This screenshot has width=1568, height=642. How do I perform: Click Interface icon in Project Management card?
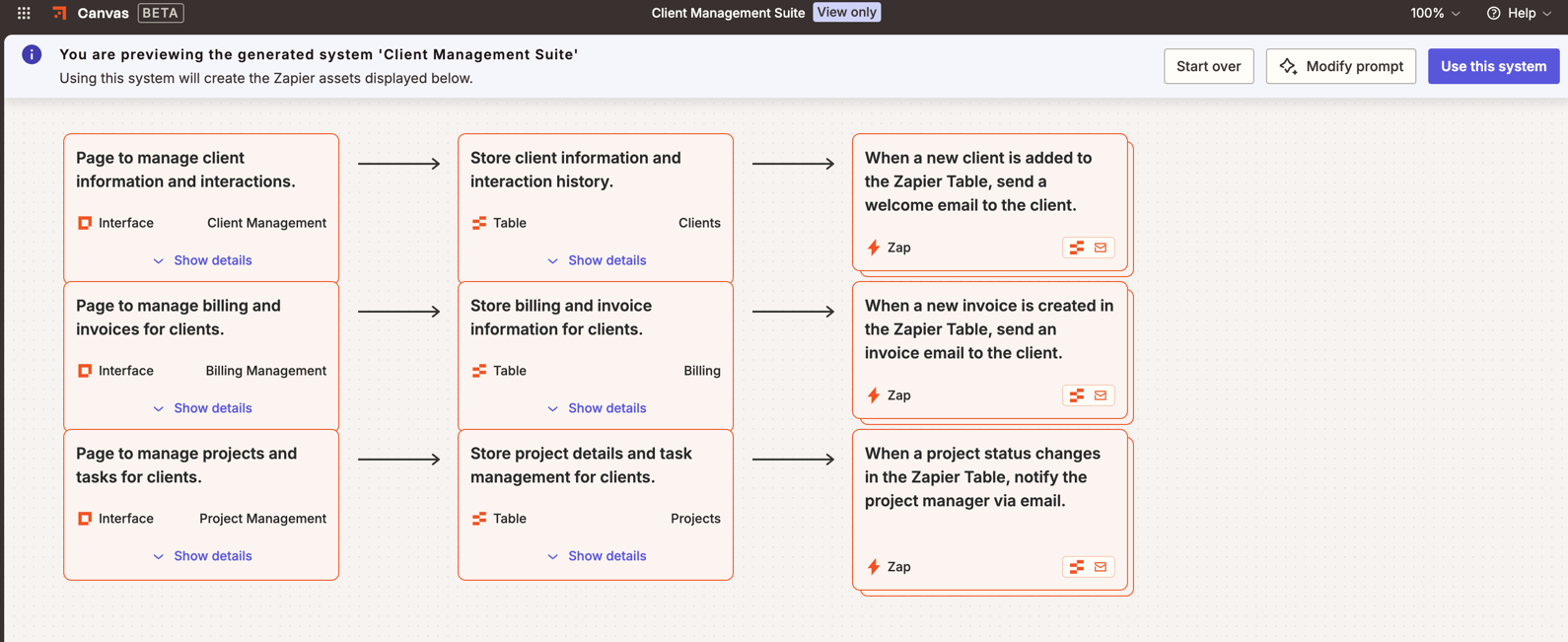(x=85, y=519)
